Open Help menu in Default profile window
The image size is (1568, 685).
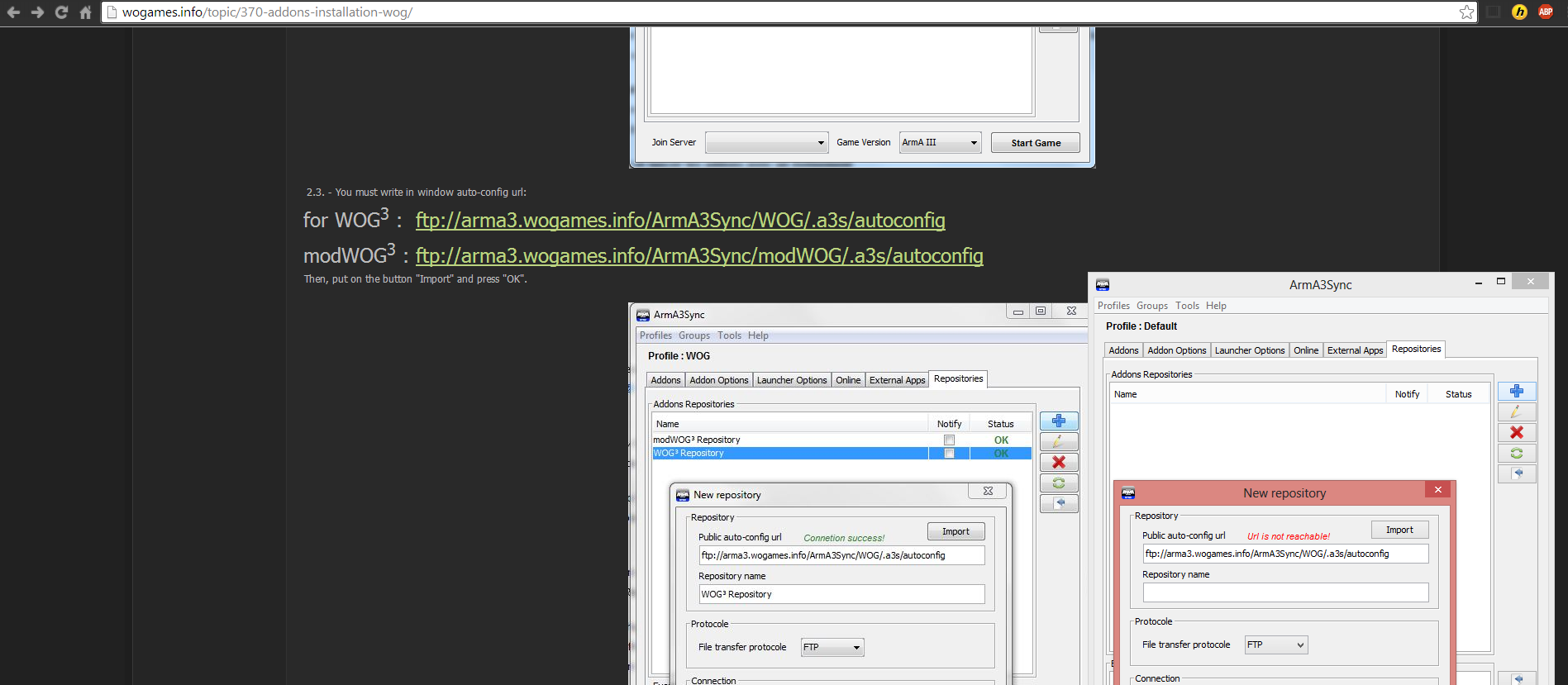click(x=1216, y=306)
